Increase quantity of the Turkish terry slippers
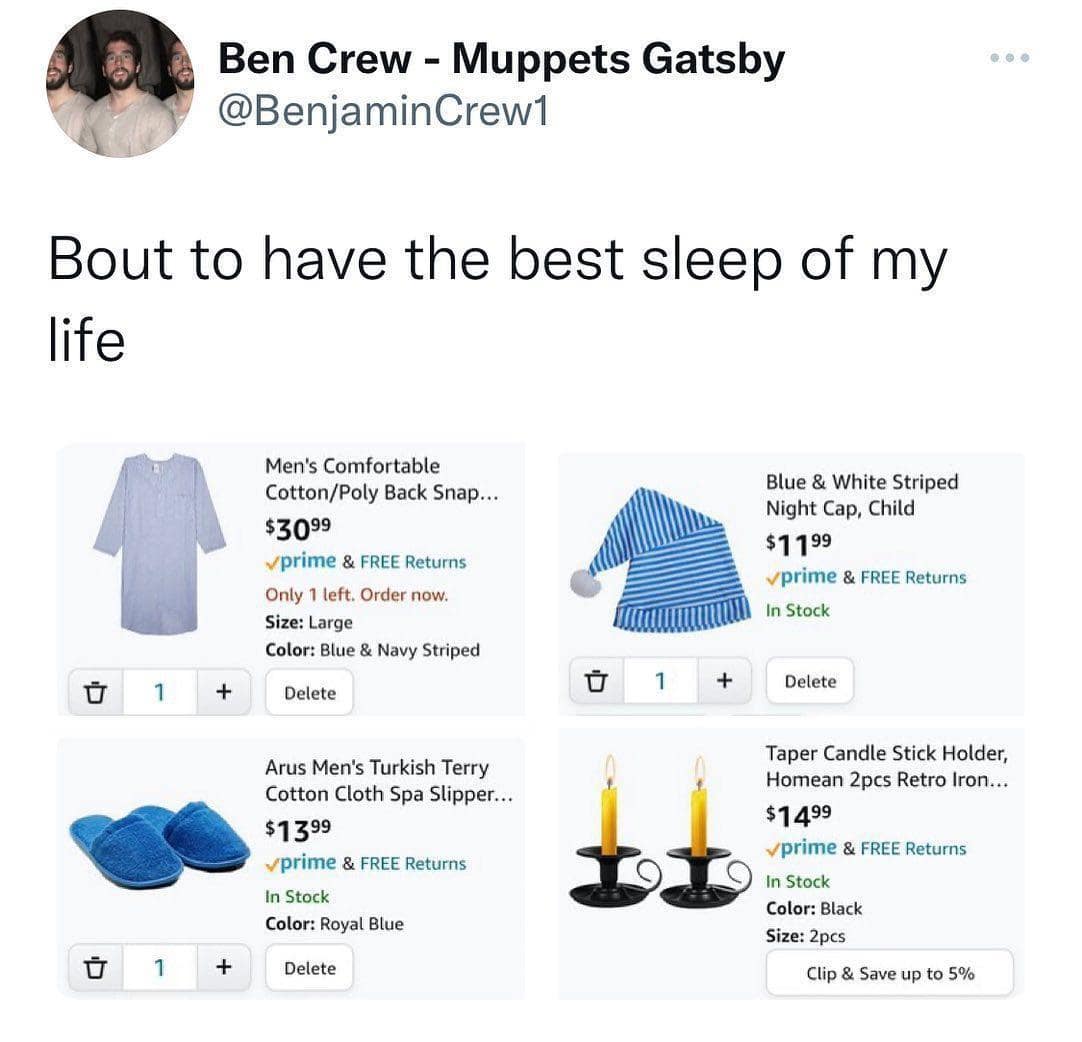The image size is (1082, 1042). coord(224,967)
